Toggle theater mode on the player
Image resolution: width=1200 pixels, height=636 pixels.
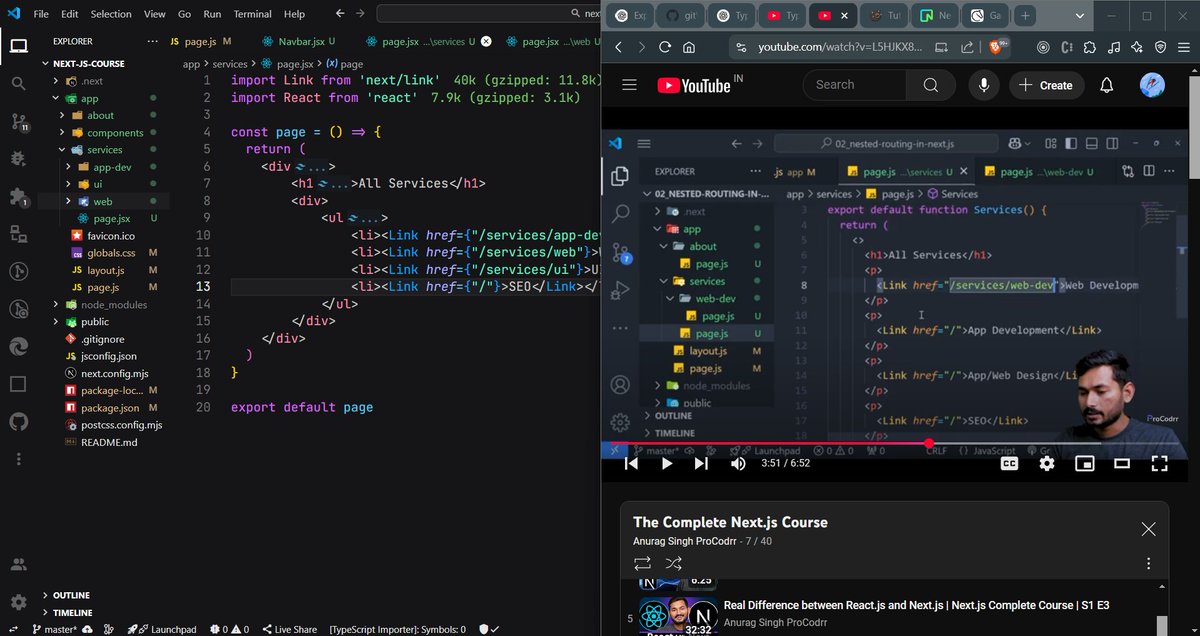(1122, 464)
